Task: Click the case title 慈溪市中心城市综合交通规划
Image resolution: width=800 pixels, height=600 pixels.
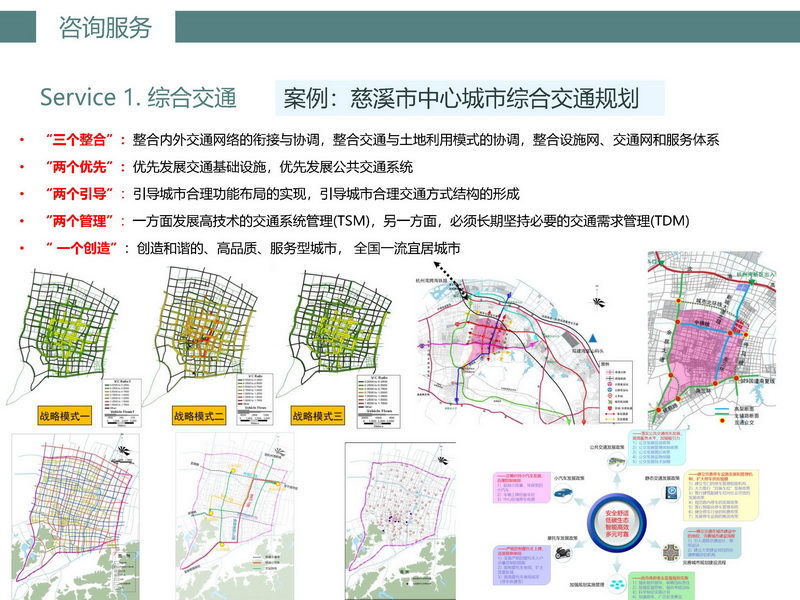Action: [494, 98]
